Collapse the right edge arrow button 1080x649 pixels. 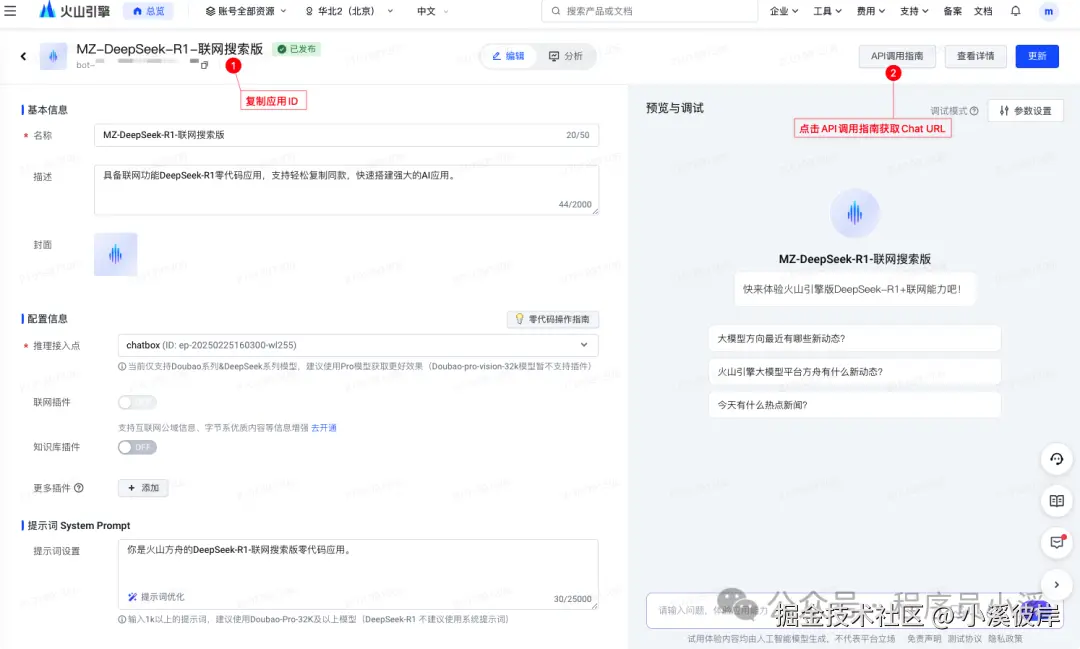point(1057,583)
